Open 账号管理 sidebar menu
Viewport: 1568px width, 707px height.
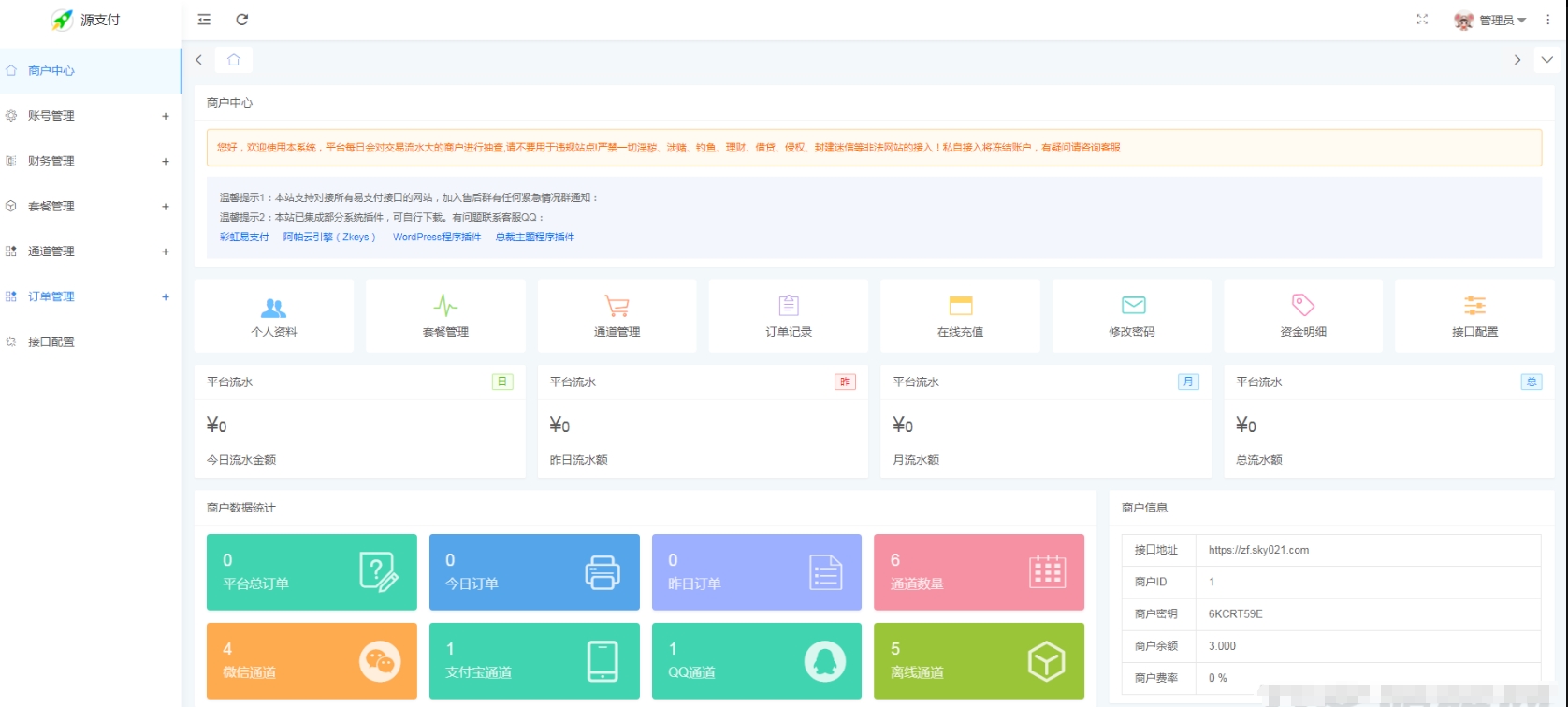(x=91, y=116)
